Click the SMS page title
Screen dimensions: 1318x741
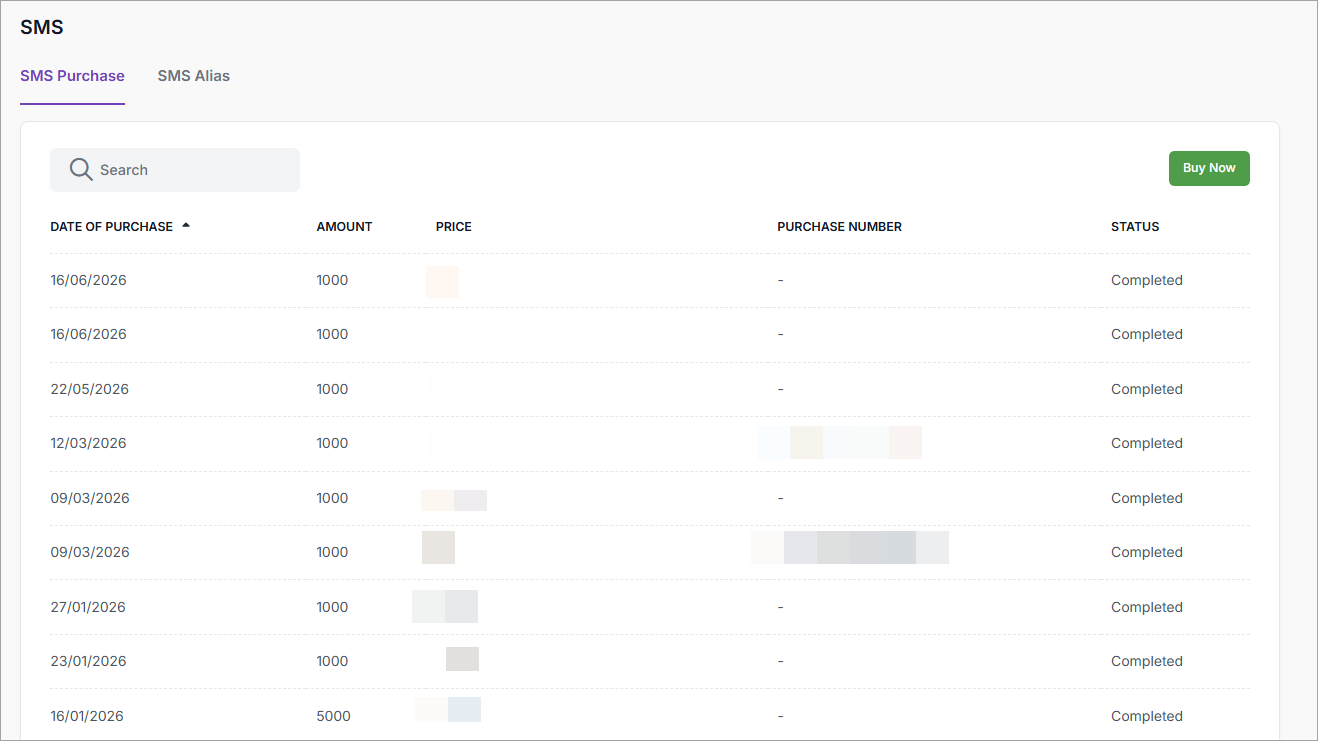(x=42, y=28)
